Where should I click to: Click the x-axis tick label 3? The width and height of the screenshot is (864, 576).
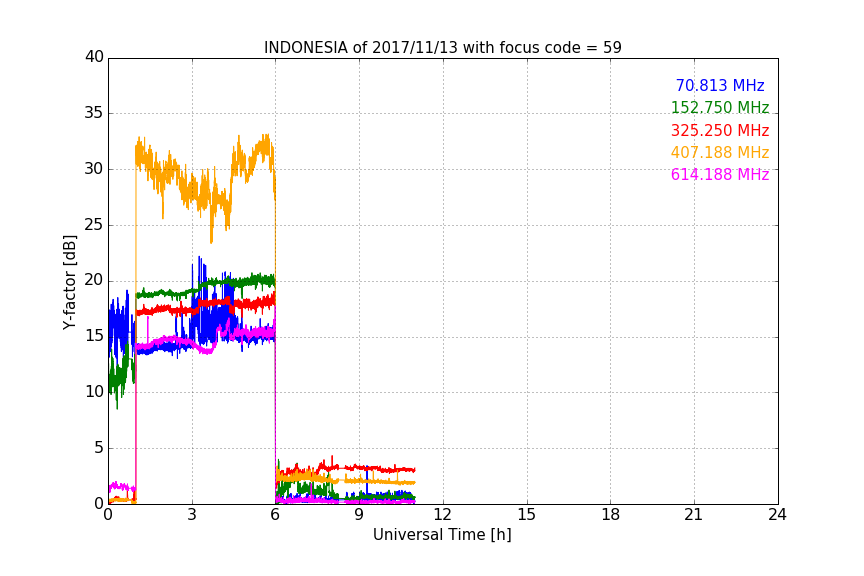(192, 515)
